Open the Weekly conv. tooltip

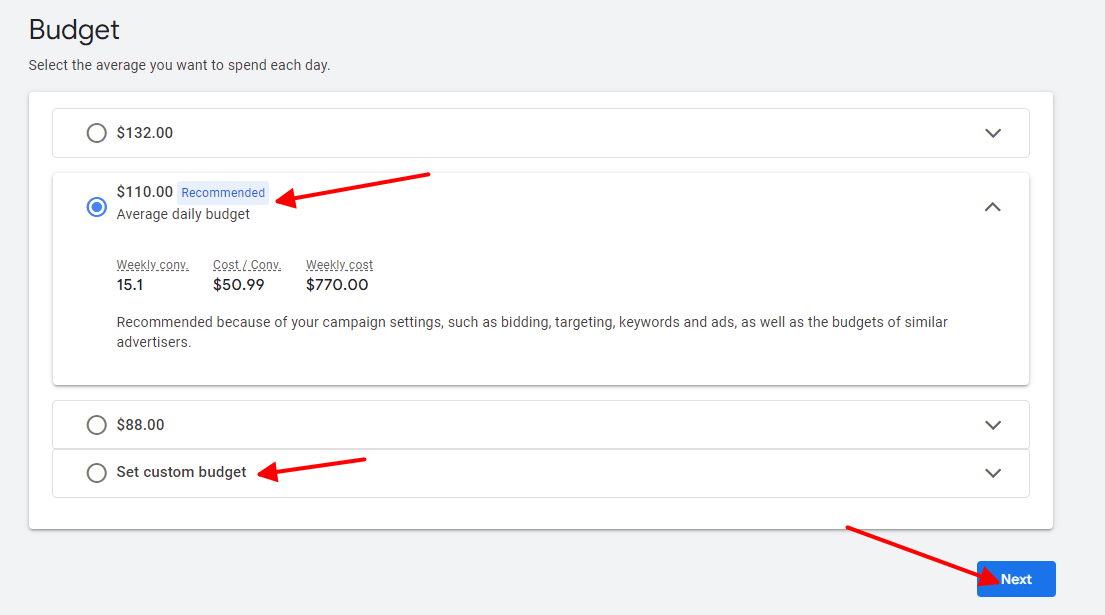152,264
